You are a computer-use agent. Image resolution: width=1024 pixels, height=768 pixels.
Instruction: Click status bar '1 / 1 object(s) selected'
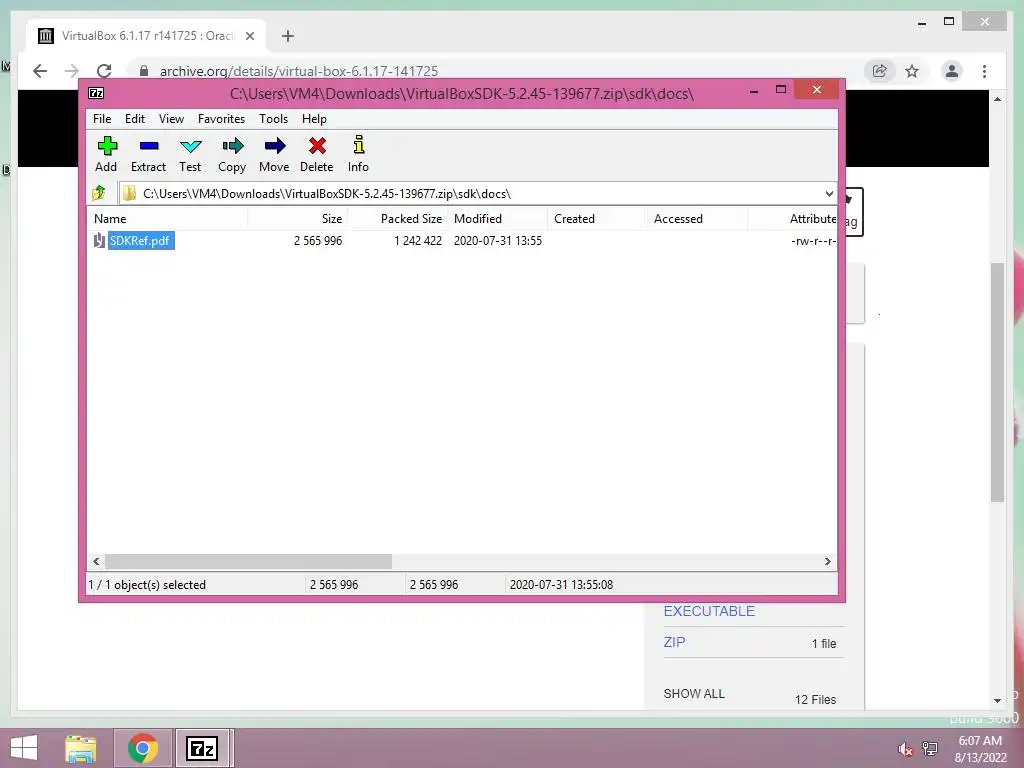pyautogui.click(x=147, y=584)
